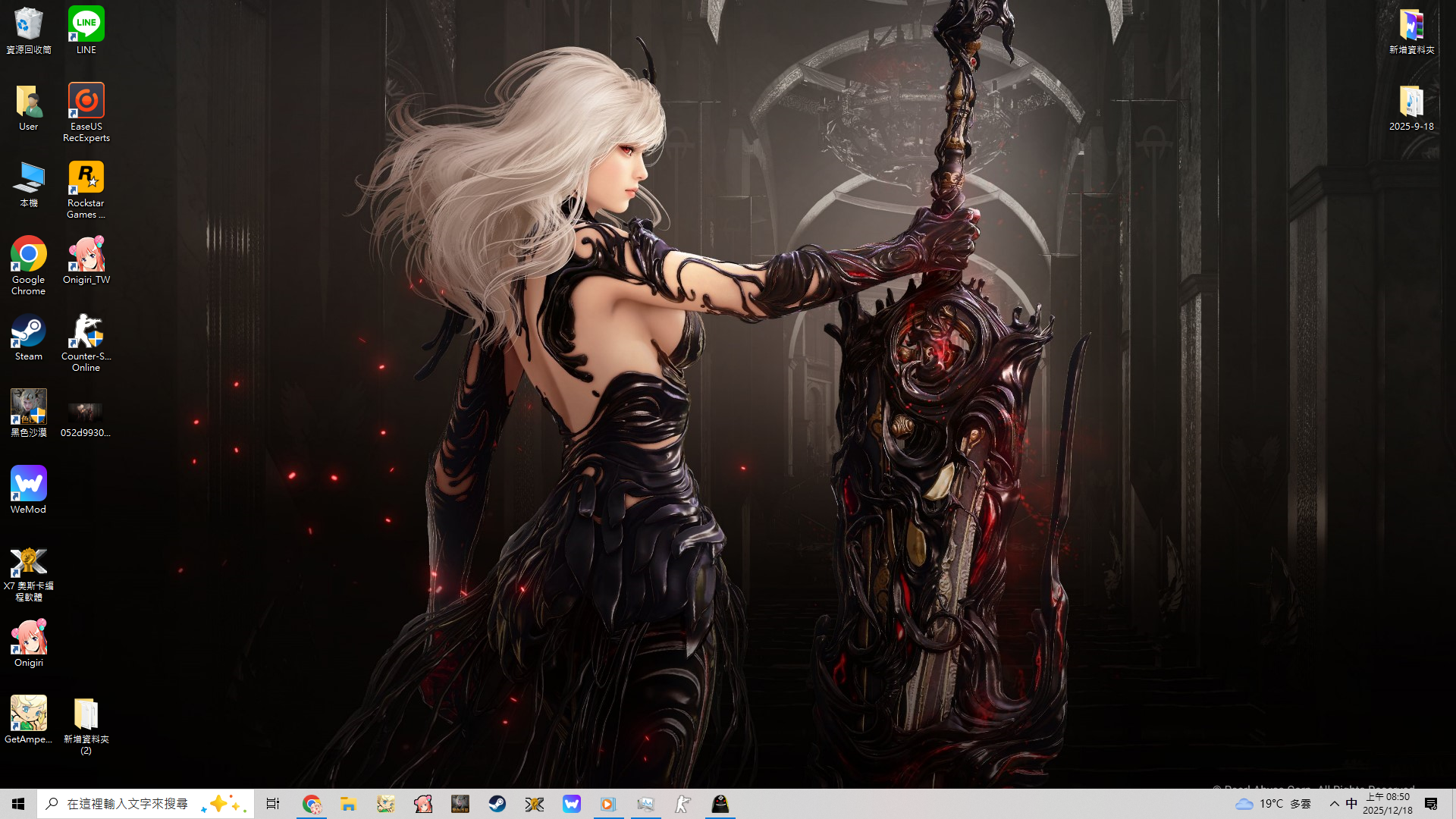Viewport: 1456px width, 819px height.
Task: Select the 新增資料夾 (2) folder on desktop
Action: (86, 726)
